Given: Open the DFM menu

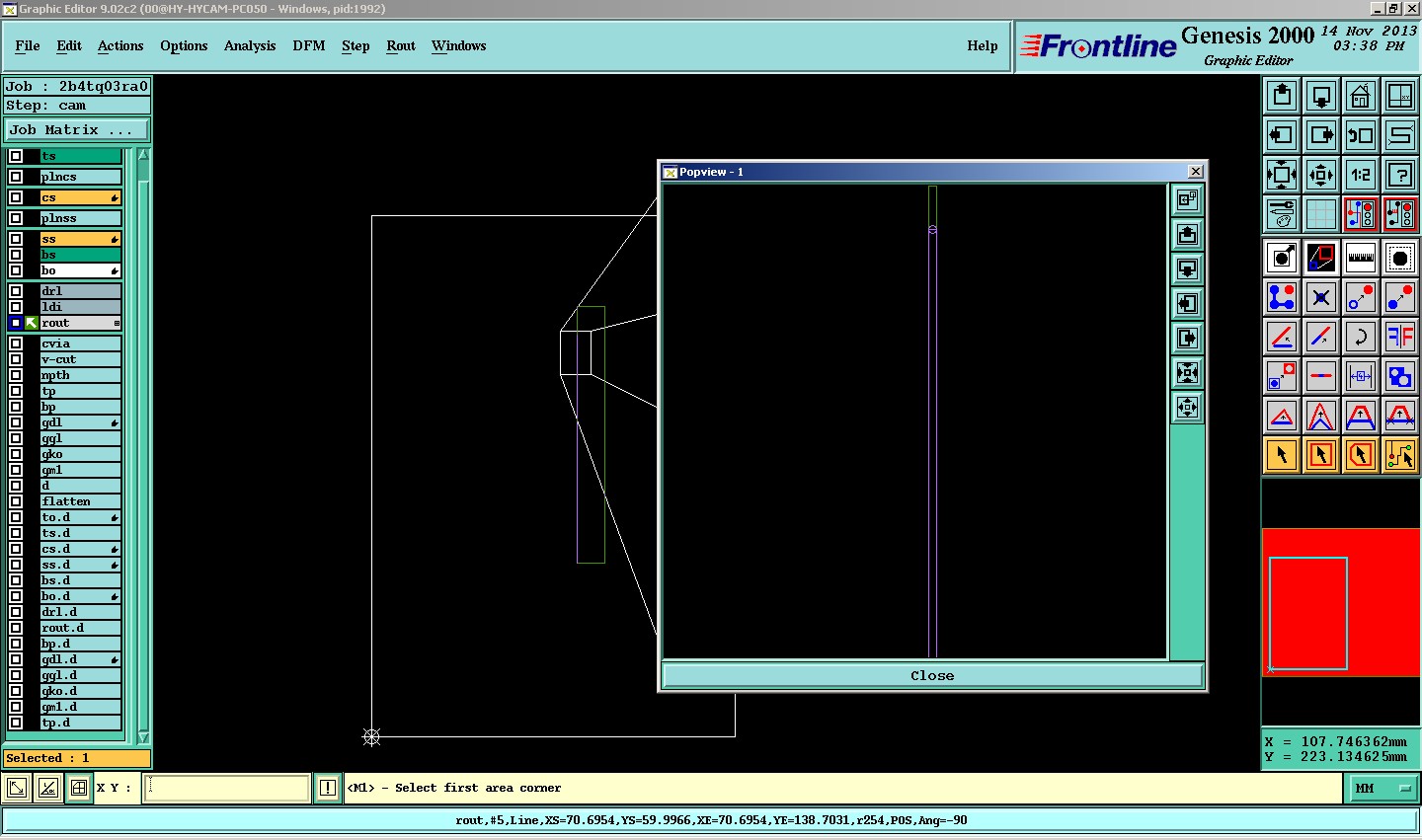Looking at the screenshot, I should click(x=309, y=45).
